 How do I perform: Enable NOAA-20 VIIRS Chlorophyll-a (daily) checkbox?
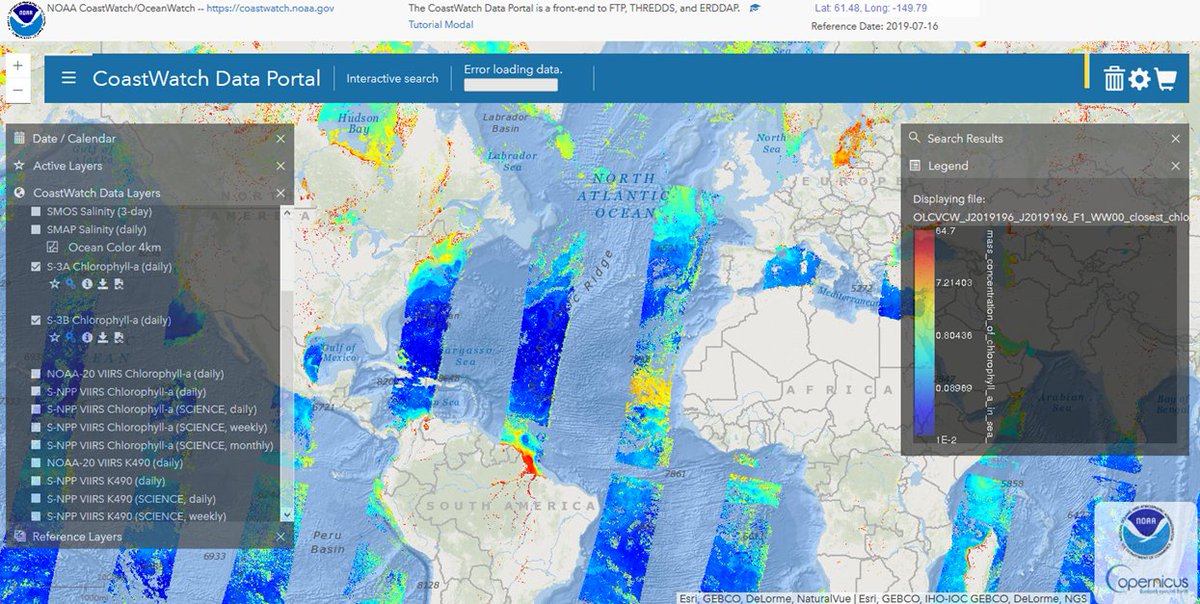(x=37, y=374)
